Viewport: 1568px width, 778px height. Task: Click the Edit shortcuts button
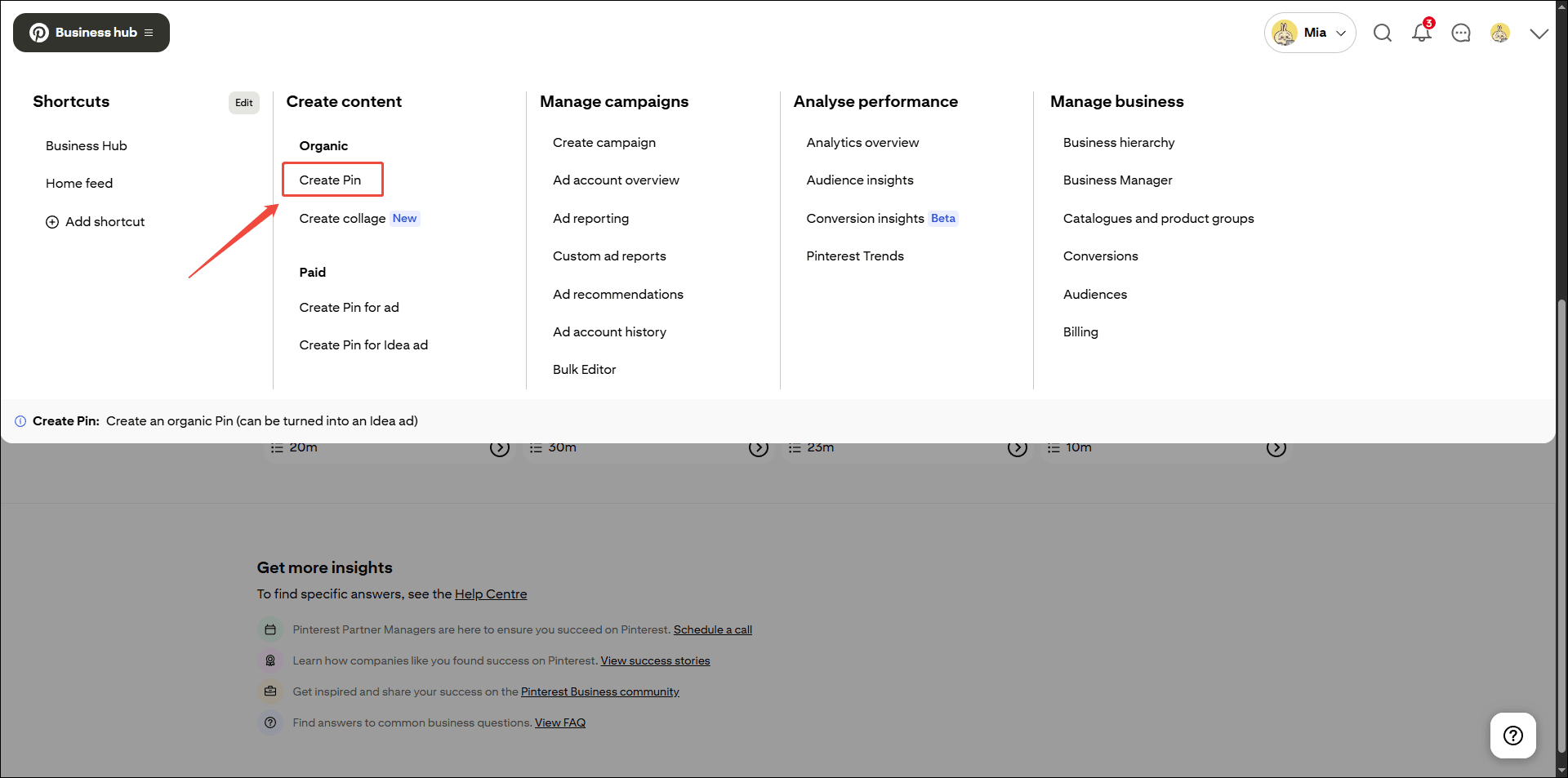tap(244, 103)
